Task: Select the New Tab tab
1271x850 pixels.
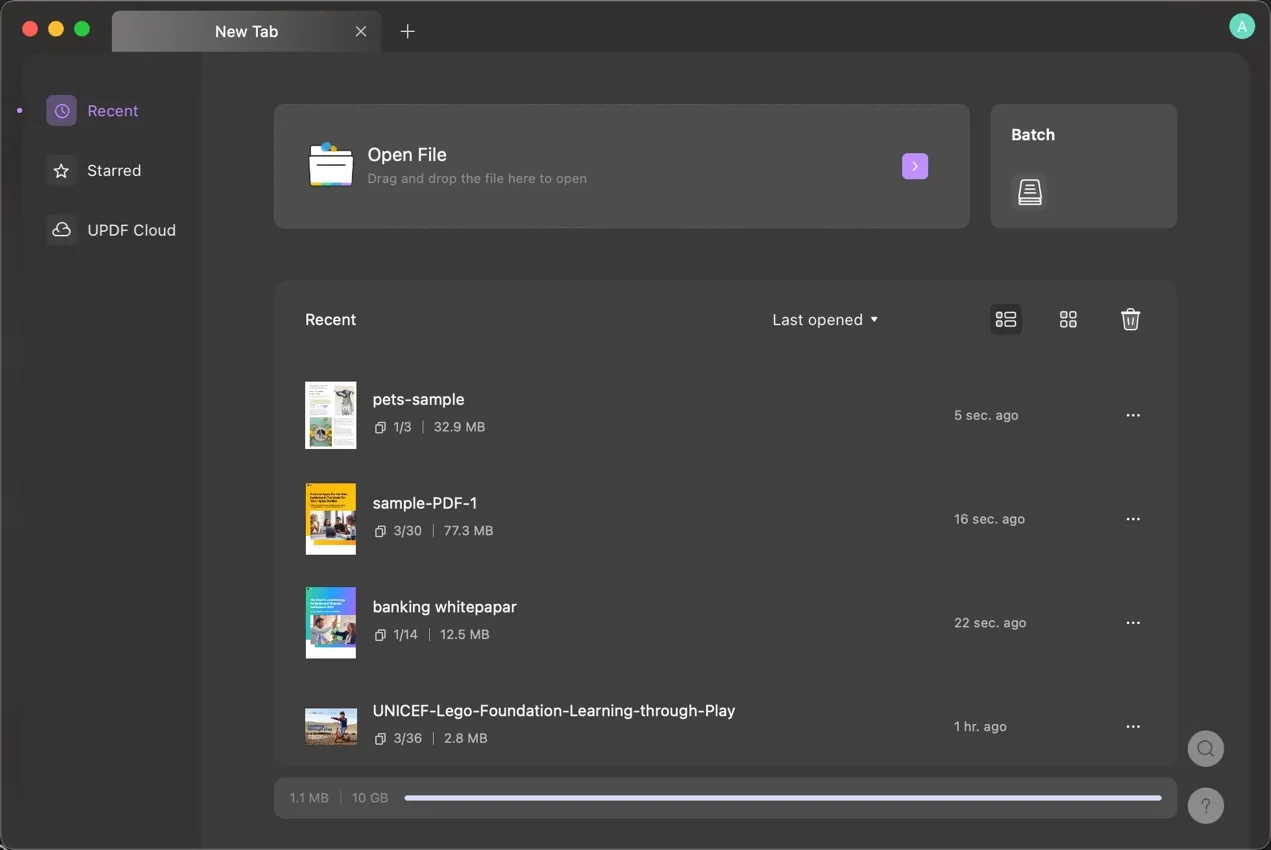Action: (246, 31)
